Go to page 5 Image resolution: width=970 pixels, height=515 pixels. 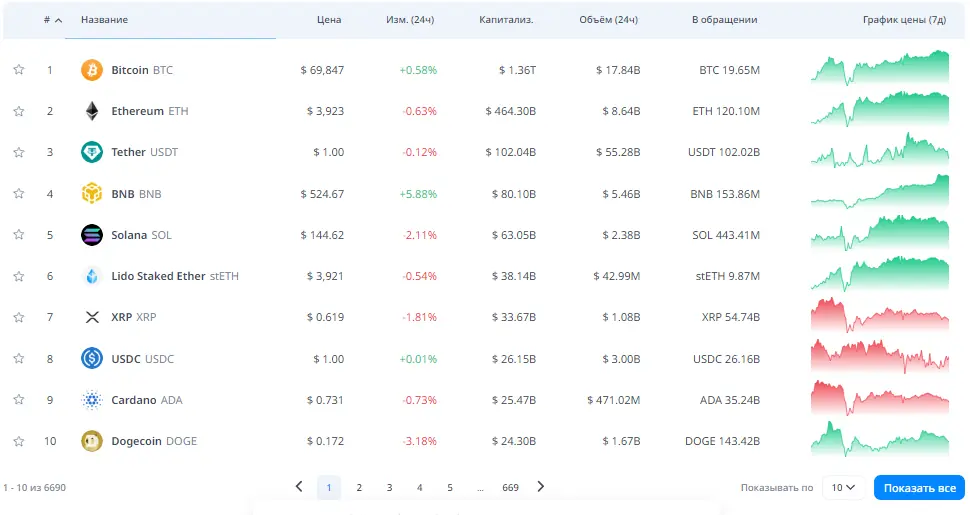(x=450, y=488)
